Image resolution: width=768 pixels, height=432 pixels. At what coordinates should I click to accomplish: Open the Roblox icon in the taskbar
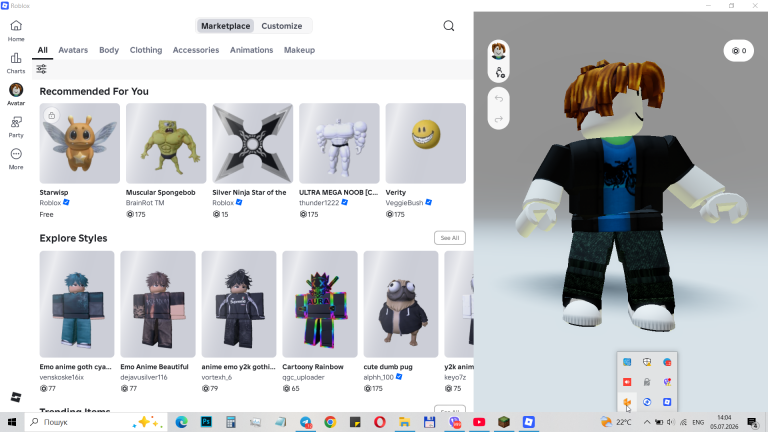click(528, 422)
